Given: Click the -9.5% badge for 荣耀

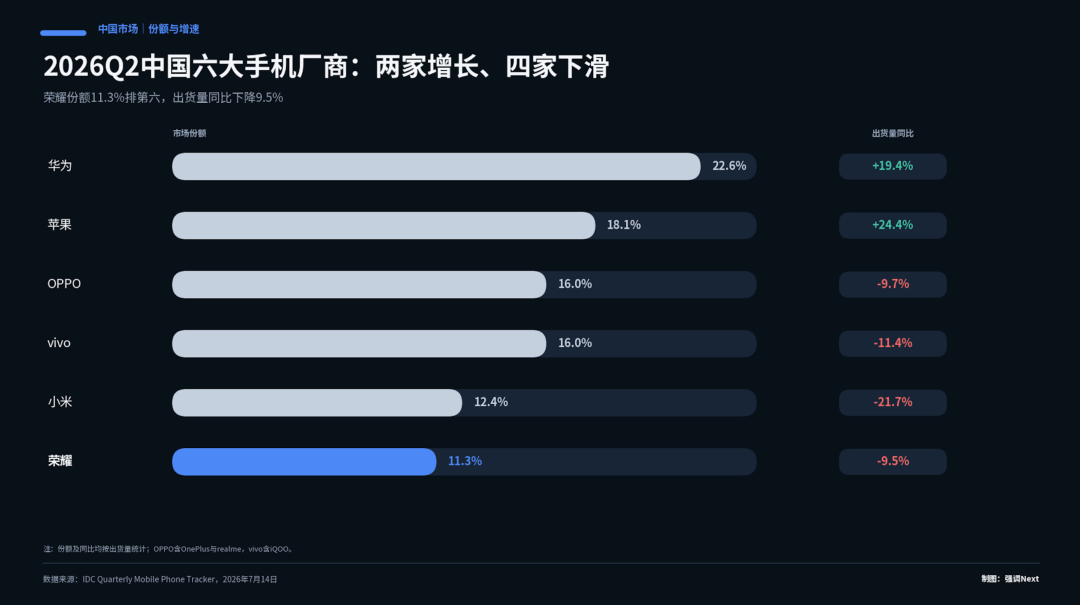Looking at the screenshot, I should [893, 462].
